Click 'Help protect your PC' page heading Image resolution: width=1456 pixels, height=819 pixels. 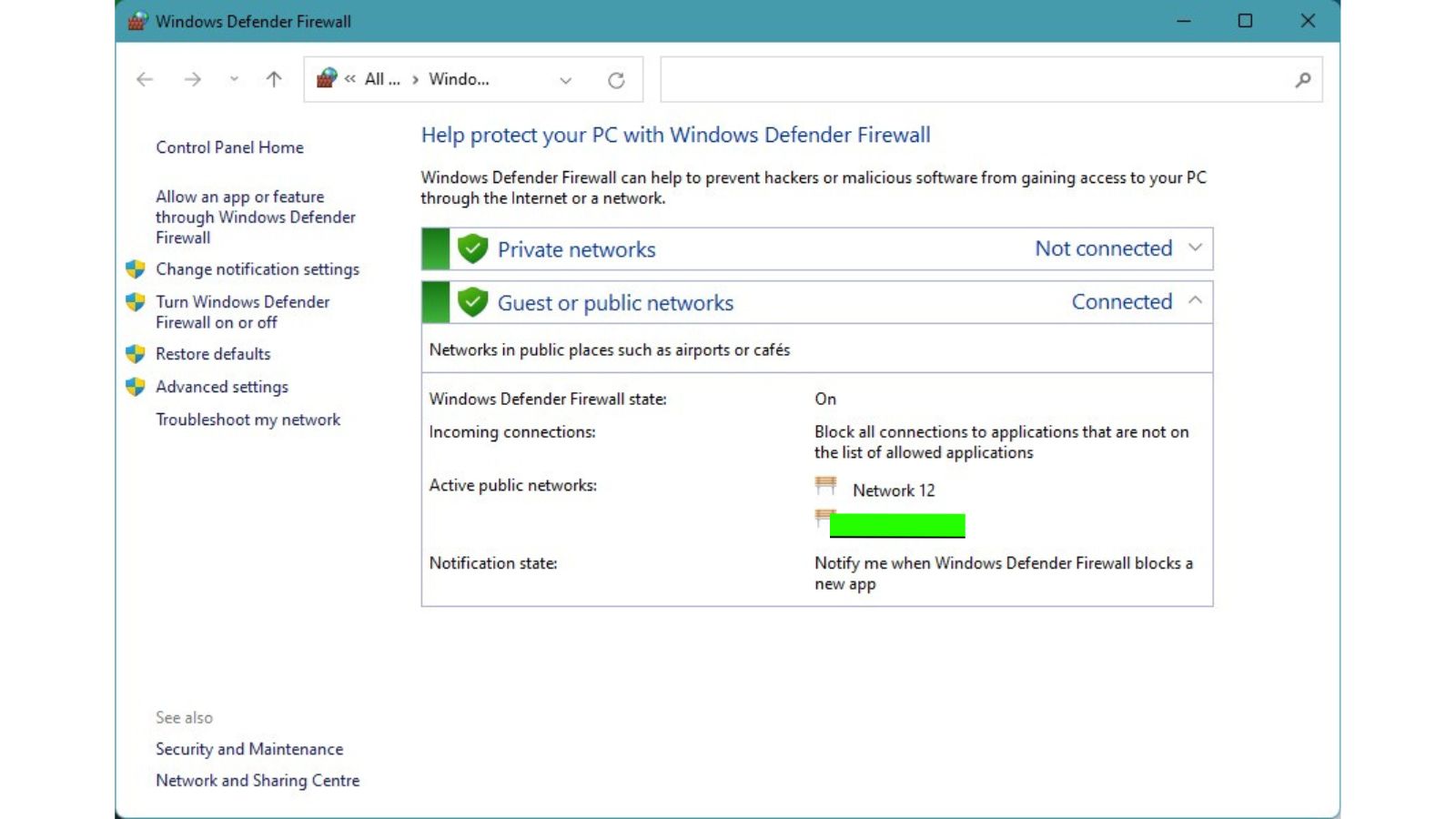coord(675,136)
